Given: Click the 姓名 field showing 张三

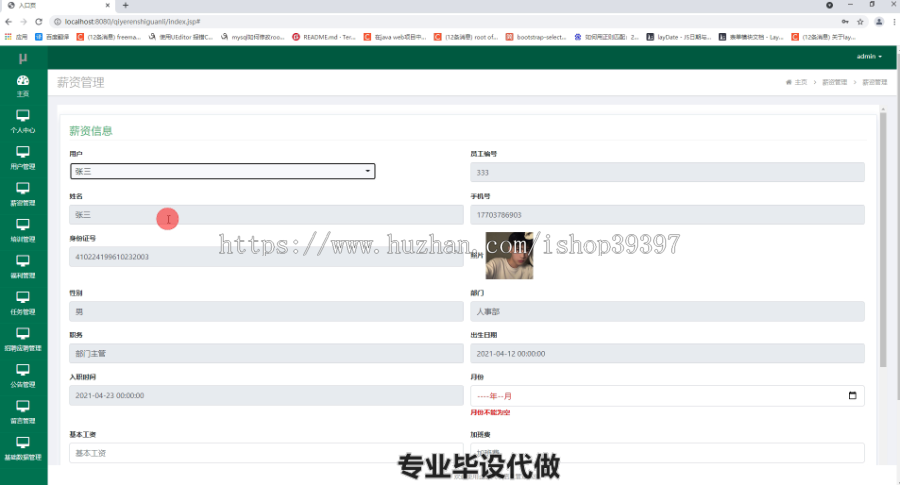Looking at the screenshot, I should (266, 215).
